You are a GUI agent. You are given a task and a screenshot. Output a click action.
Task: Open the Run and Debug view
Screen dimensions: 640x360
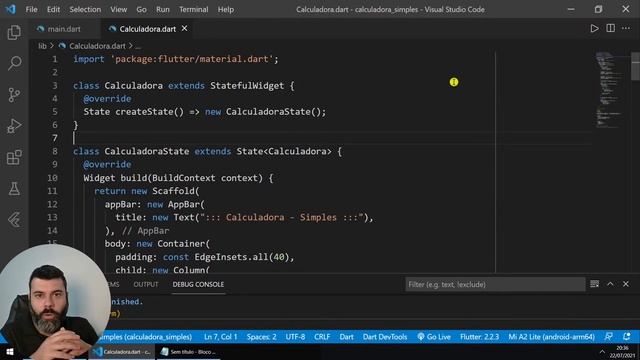(14, 126)
